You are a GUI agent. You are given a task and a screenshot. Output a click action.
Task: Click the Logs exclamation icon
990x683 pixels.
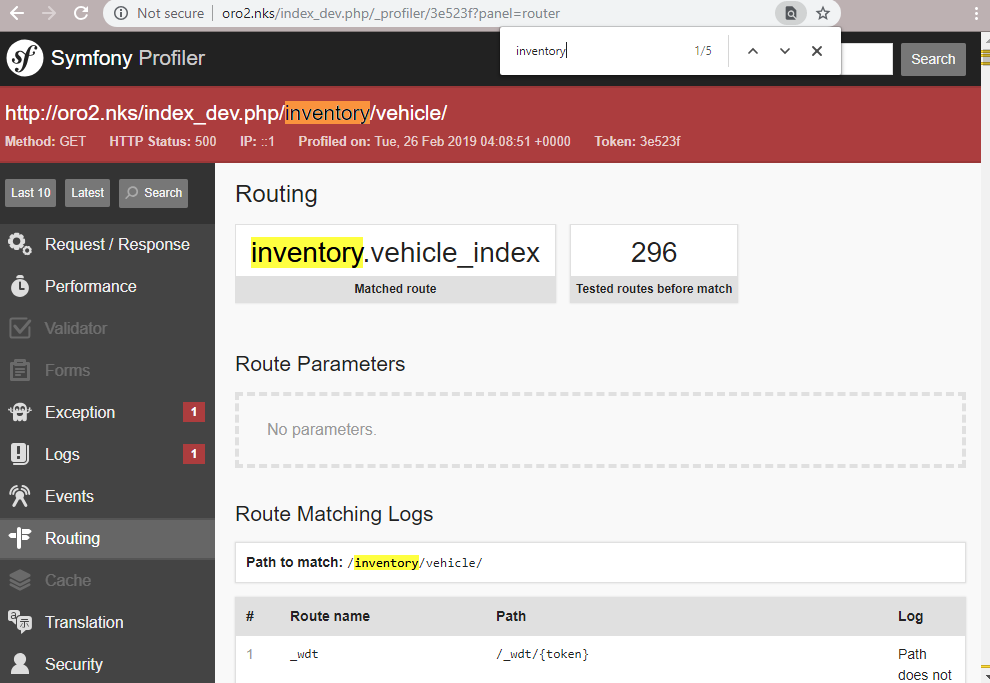[x=20, y=455]
